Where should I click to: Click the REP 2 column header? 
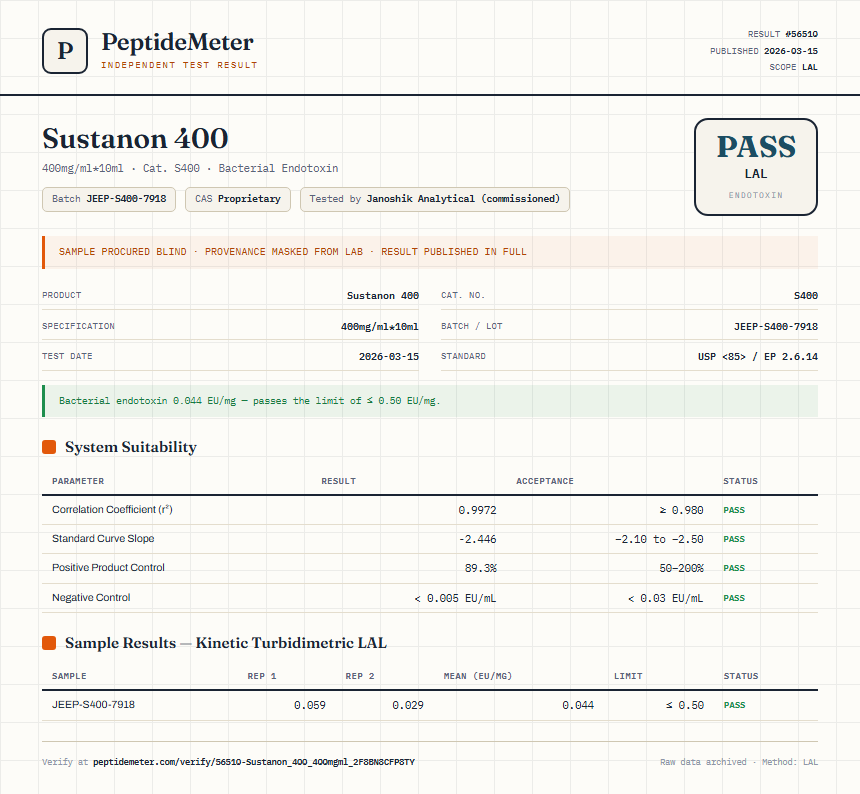click(360, 676)
